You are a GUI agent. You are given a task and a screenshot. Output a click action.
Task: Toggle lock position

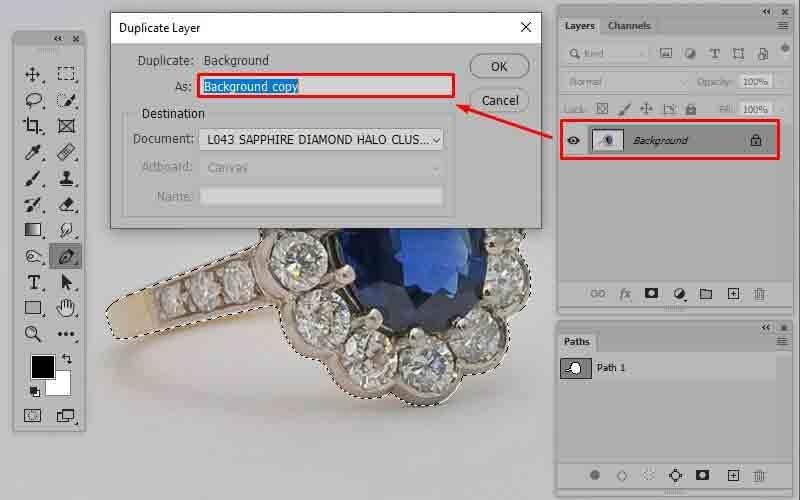point(646,109)
